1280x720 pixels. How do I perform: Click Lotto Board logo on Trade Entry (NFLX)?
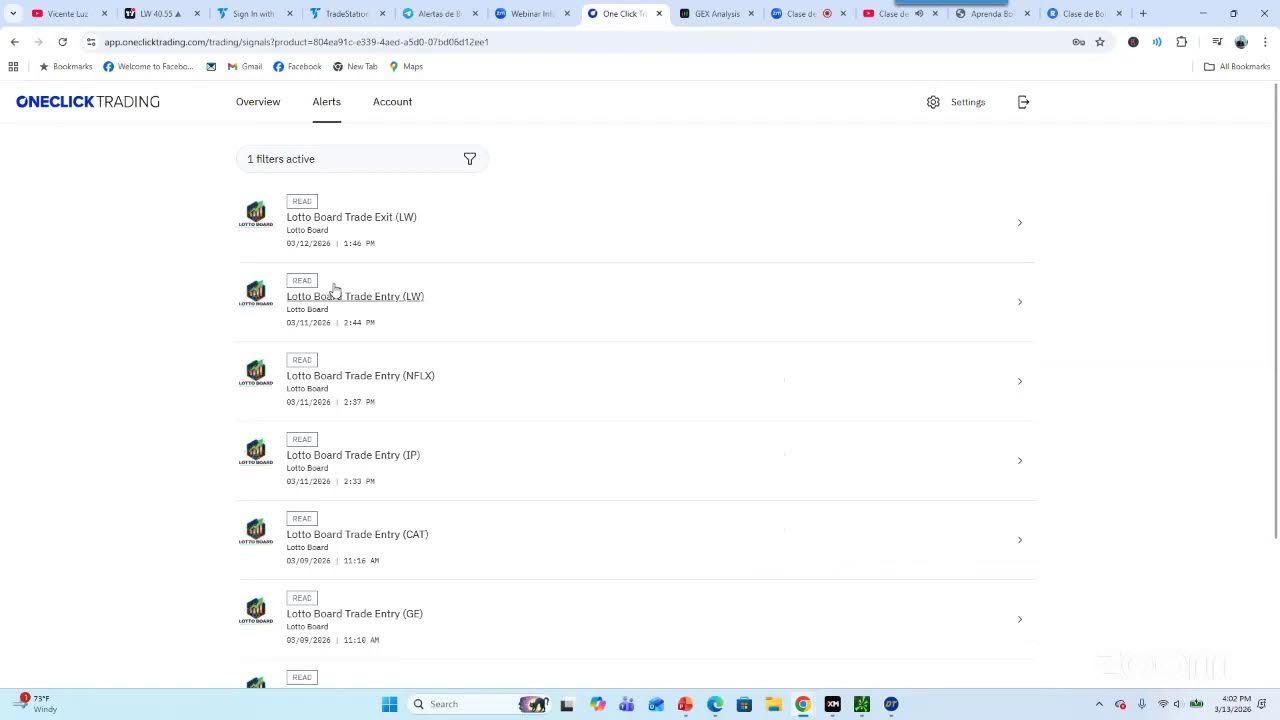[x=256, y=373]
